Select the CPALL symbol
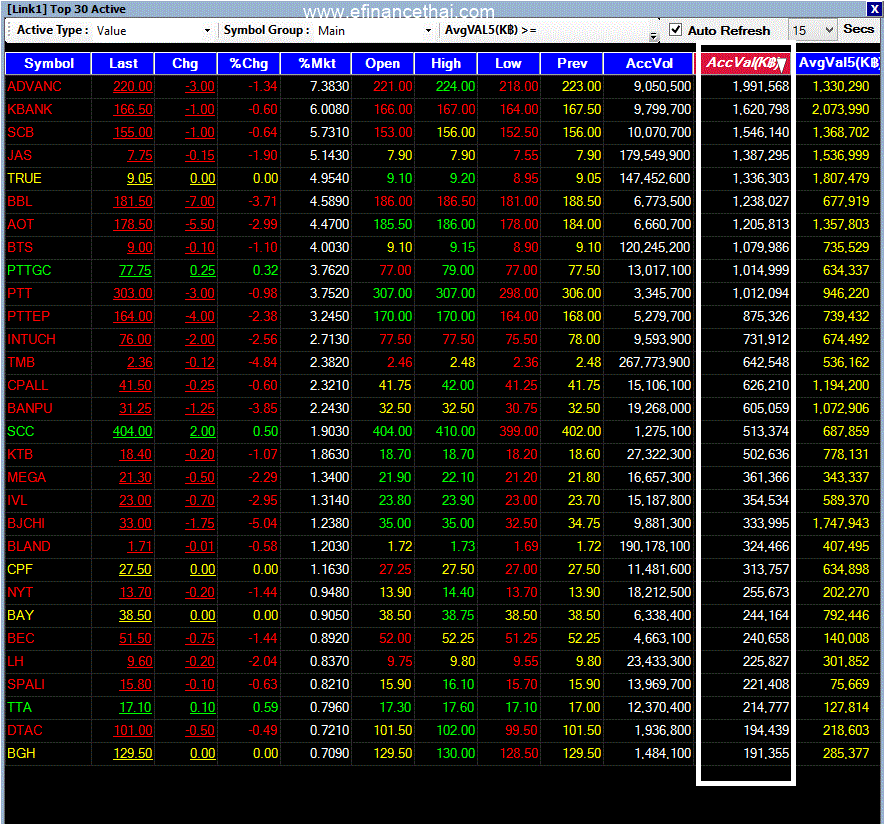The image size is (885, 824). pos(28,385)
